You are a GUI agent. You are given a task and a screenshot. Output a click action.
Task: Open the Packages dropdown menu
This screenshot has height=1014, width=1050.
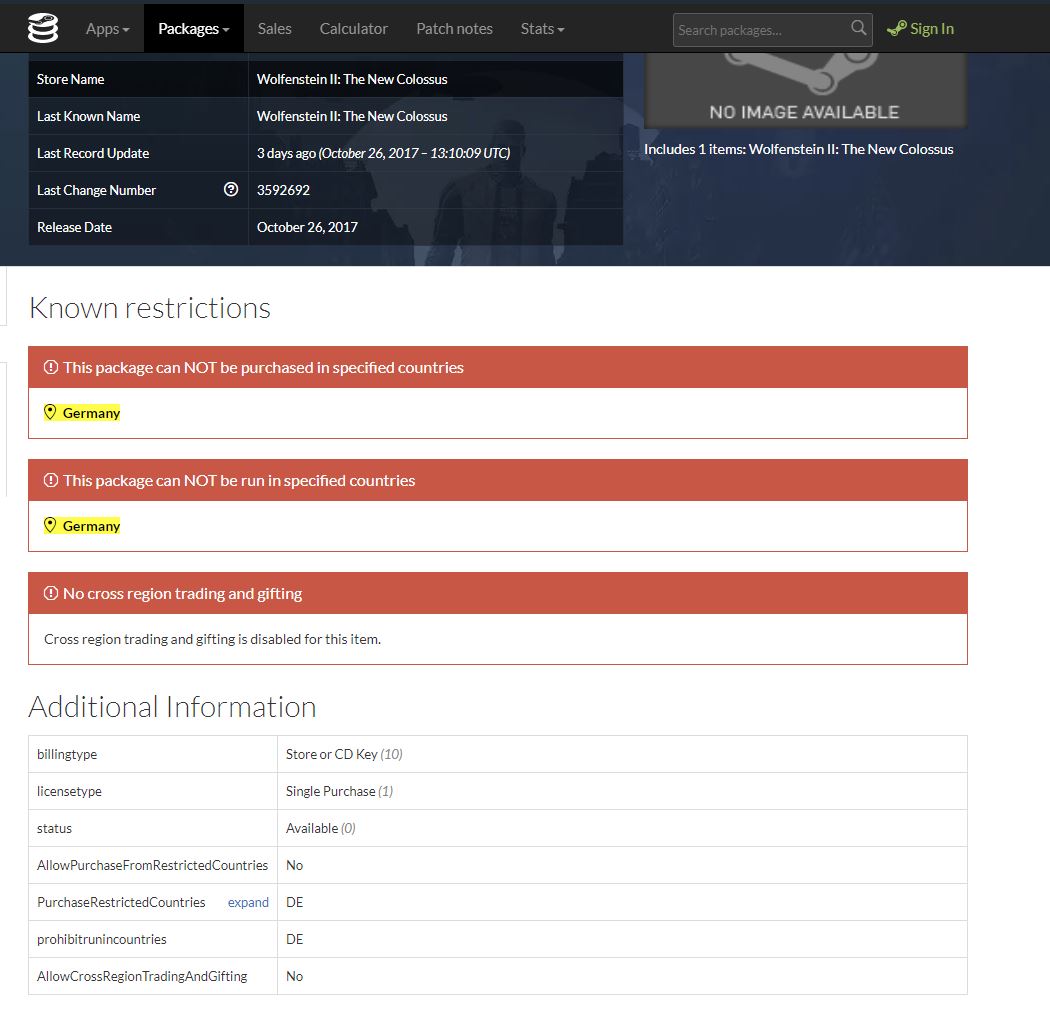pos(194,29)
